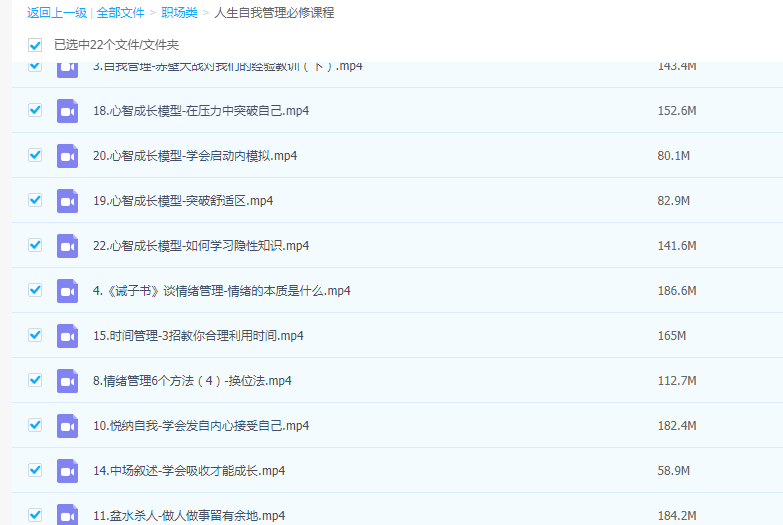783x525 pixels.
Task: Go back via 返回上一级 link
Action: 56,13
